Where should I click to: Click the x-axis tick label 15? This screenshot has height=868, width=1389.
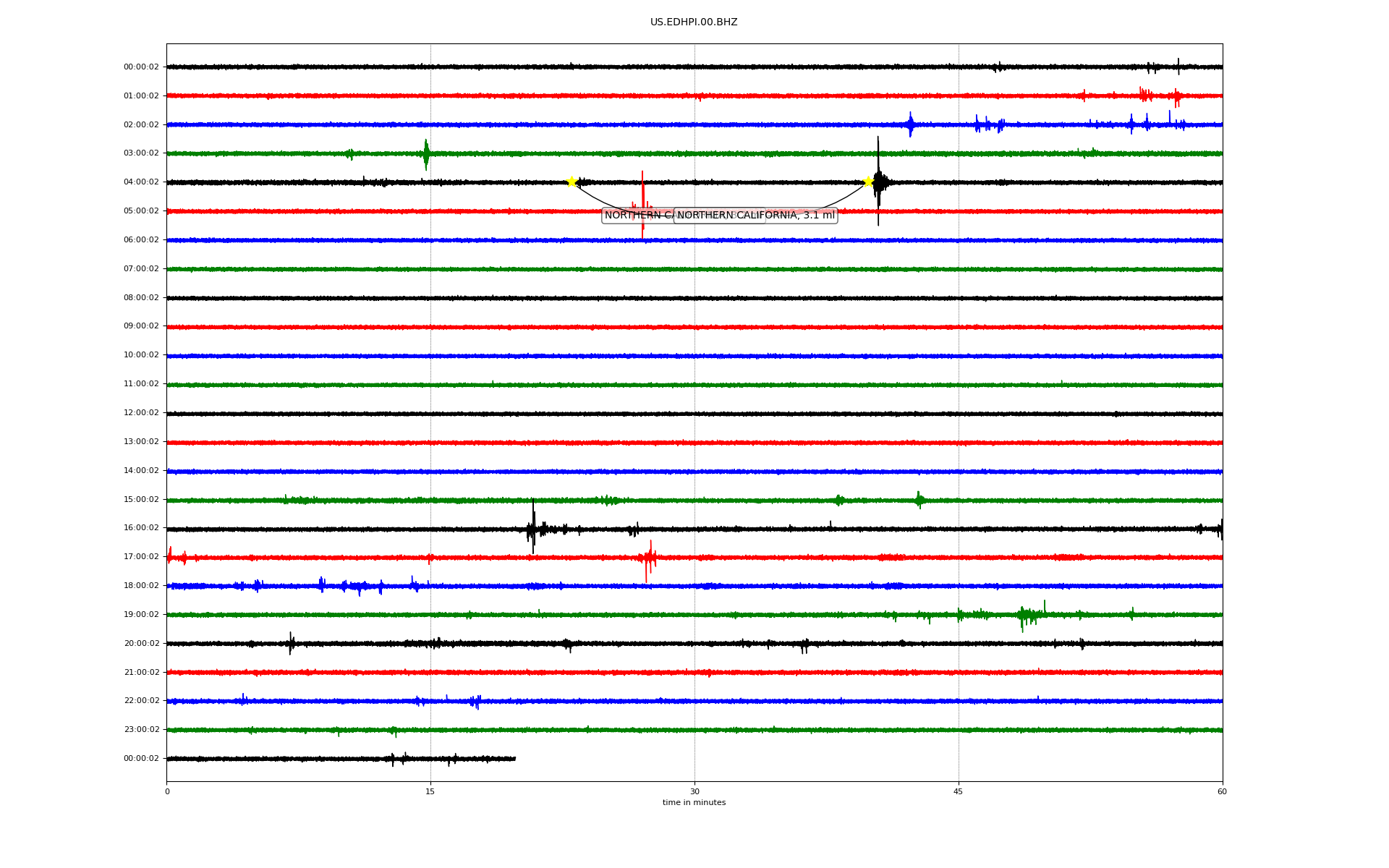click(430, 791)
